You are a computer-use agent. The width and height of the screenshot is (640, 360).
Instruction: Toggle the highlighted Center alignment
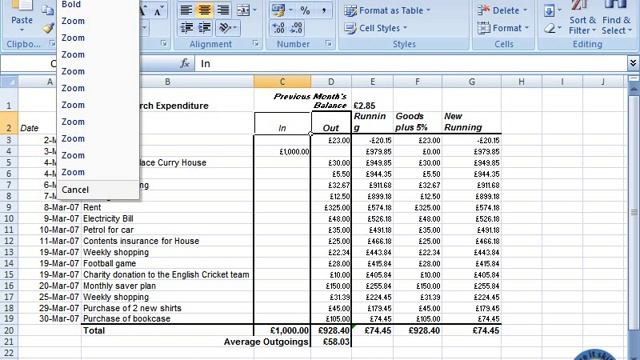pos(204,10)
